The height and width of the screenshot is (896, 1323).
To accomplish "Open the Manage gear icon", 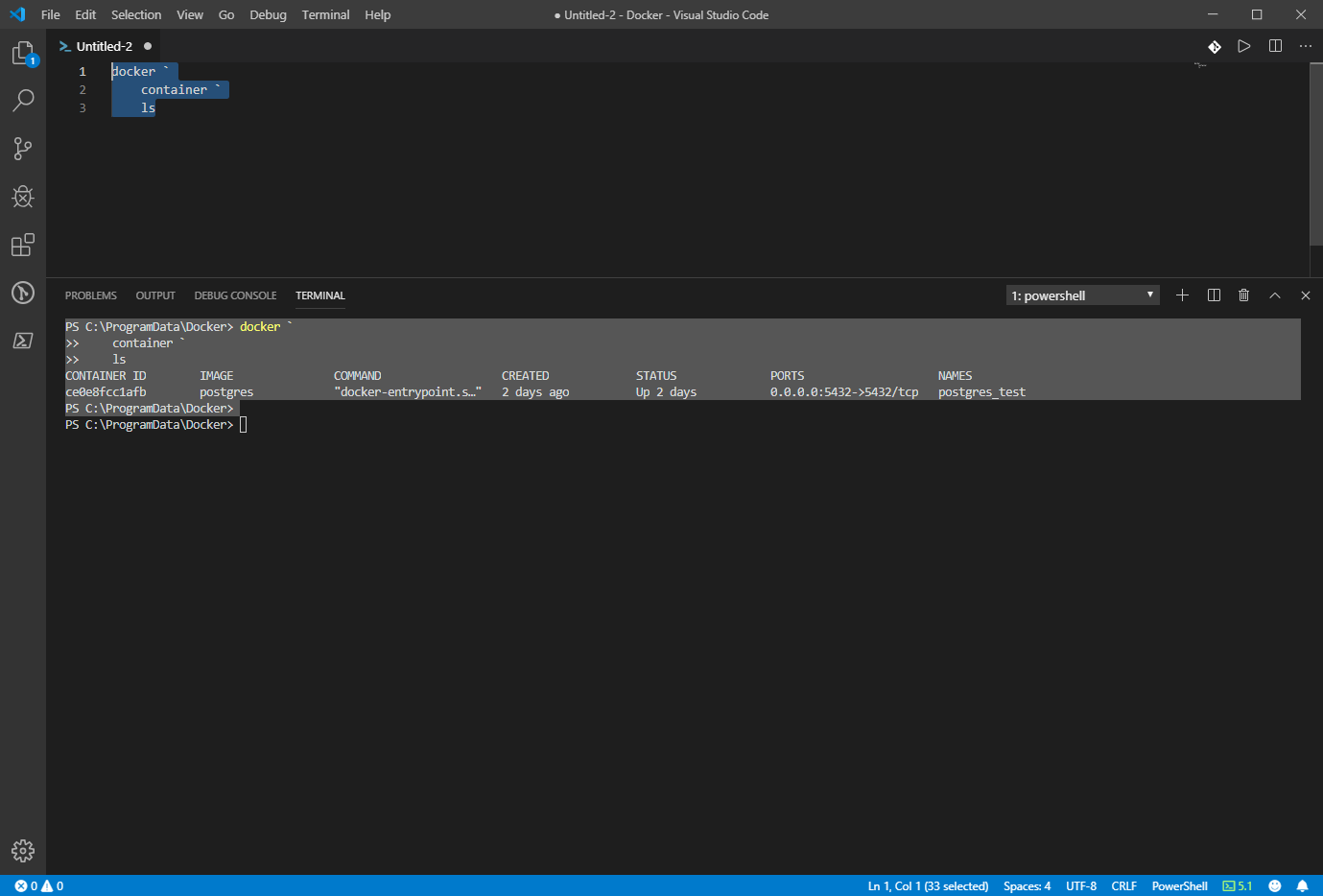I will coord(23,850).
